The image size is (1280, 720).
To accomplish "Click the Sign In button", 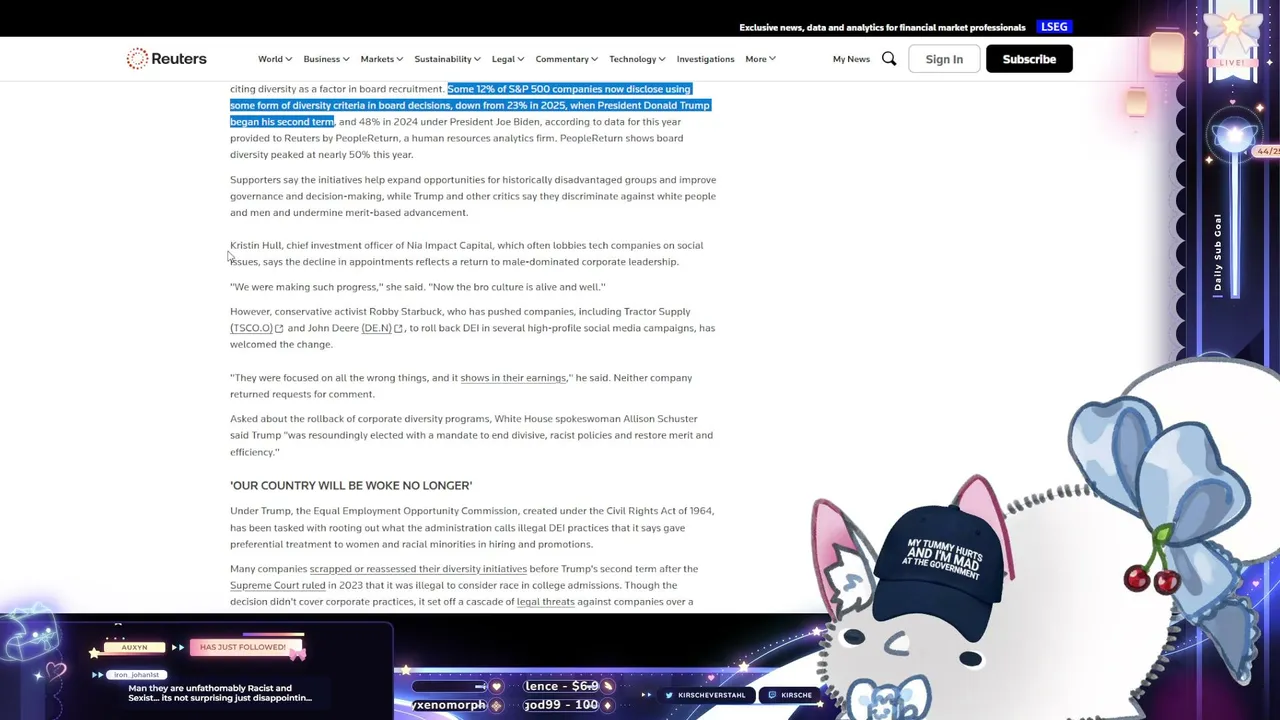I will click(x=944, y=59).
